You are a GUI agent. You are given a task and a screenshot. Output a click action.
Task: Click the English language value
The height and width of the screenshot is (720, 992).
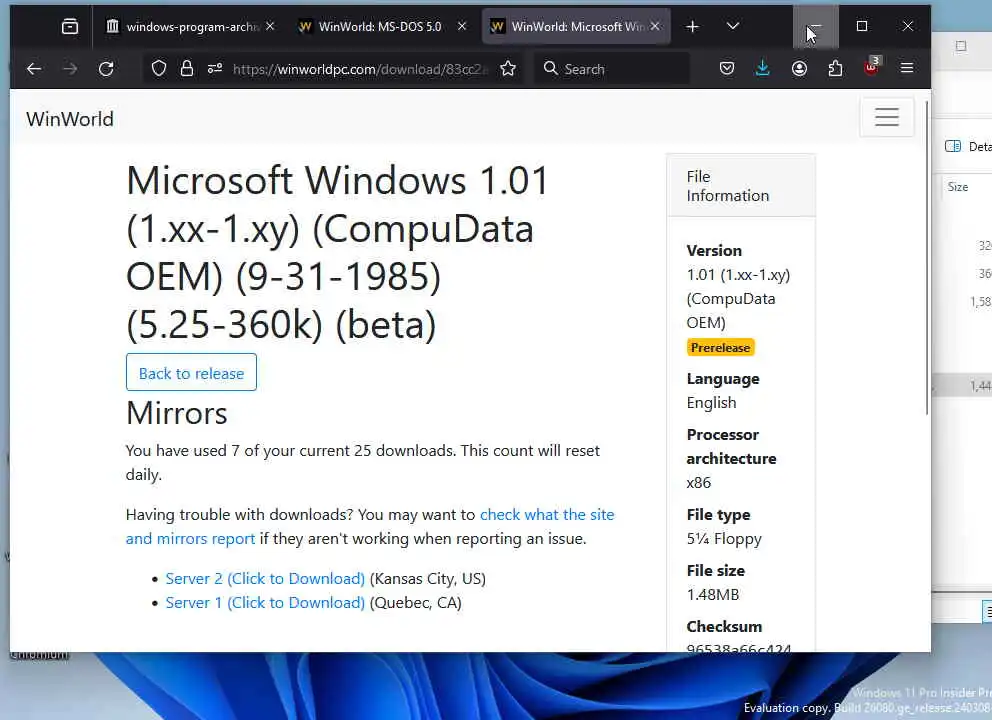(711, 402)
